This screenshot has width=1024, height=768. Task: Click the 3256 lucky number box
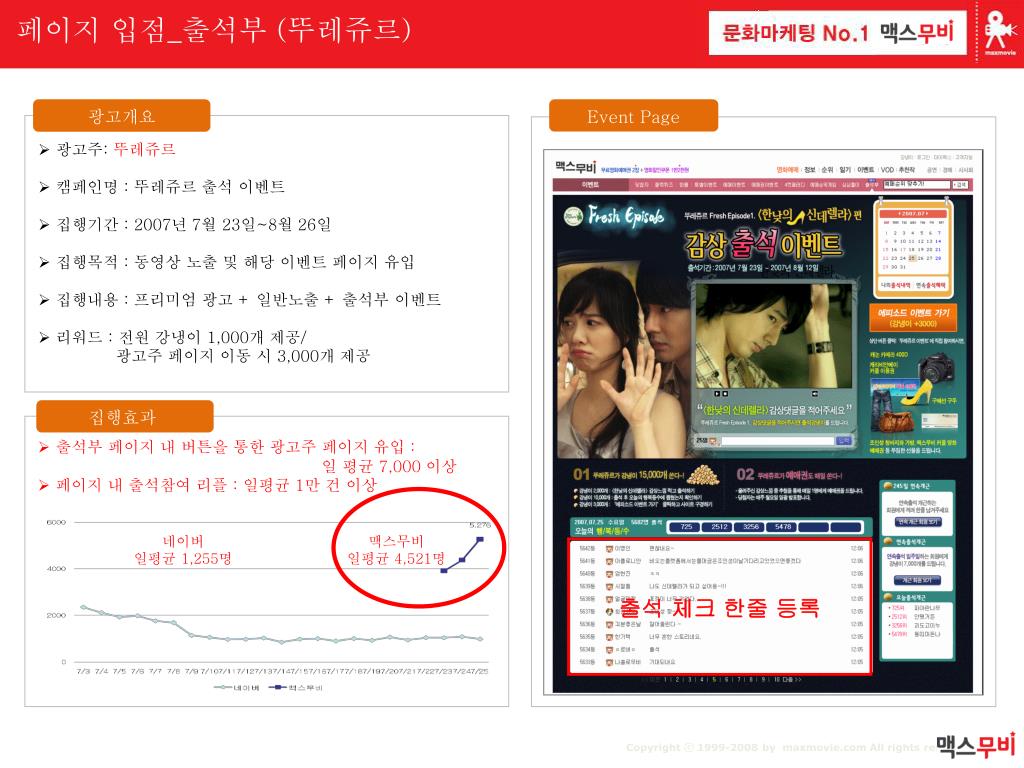(x=751, y=527)
